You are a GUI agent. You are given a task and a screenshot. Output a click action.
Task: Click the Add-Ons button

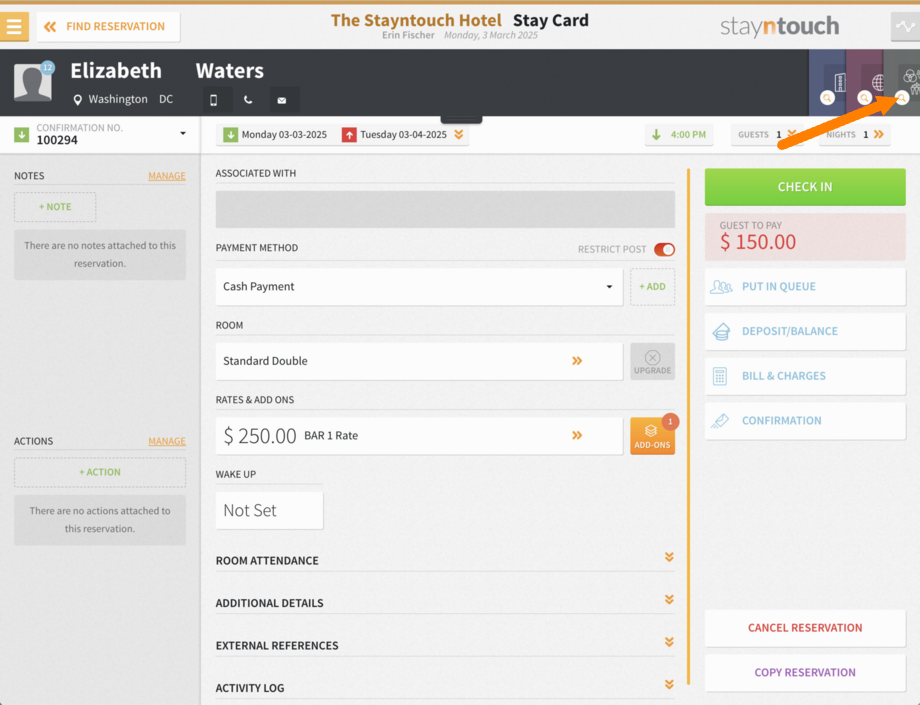tap(652, 436)
